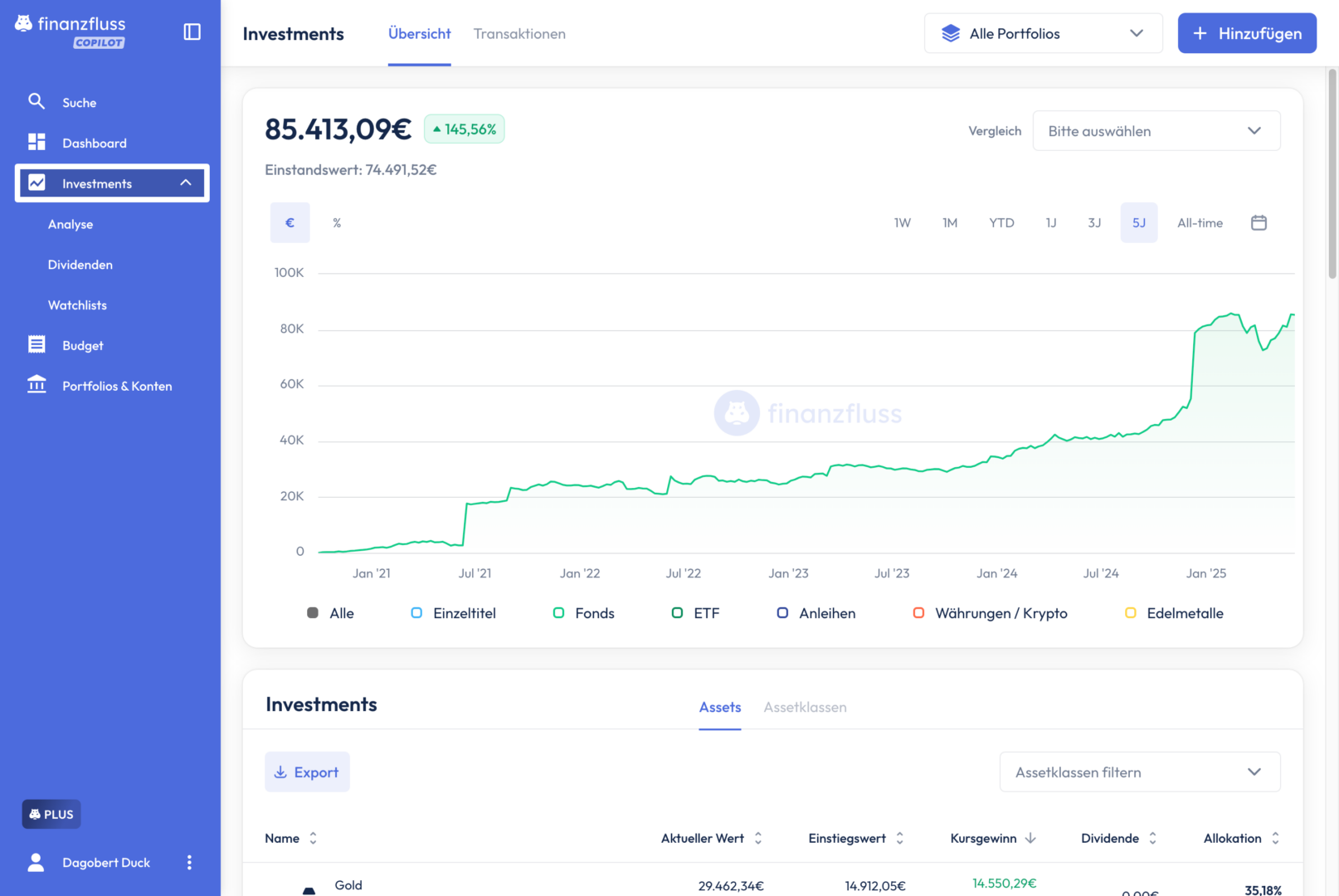Sort by Aktueller Wert column arrows
Image resolution: width=1339 pixels, height=896 pixels.
coord(758,838)
